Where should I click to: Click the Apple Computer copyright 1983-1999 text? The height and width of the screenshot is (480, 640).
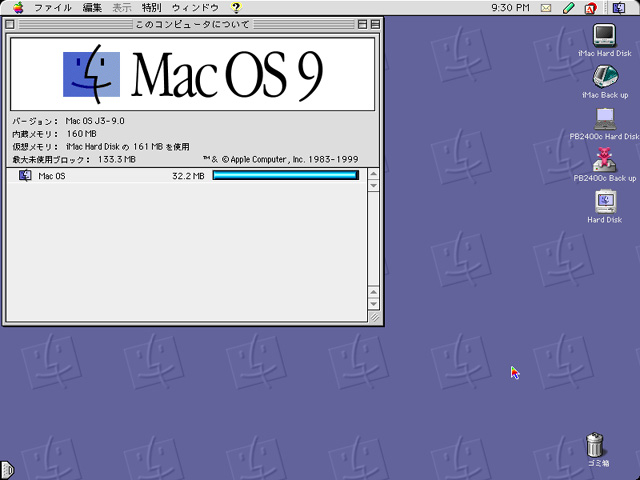click(281, 159)
